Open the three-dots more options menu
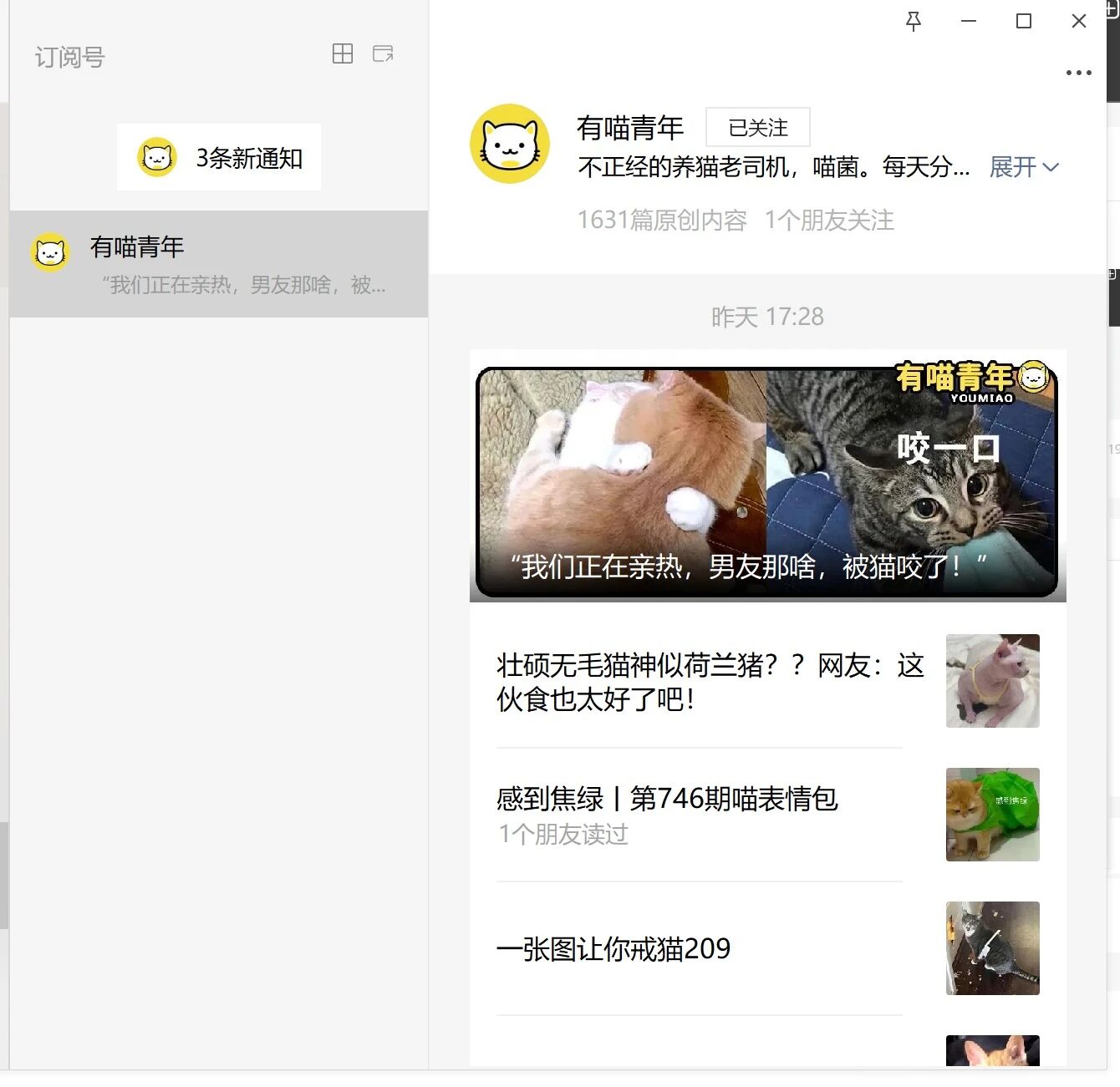 [x=1079, y=73]
